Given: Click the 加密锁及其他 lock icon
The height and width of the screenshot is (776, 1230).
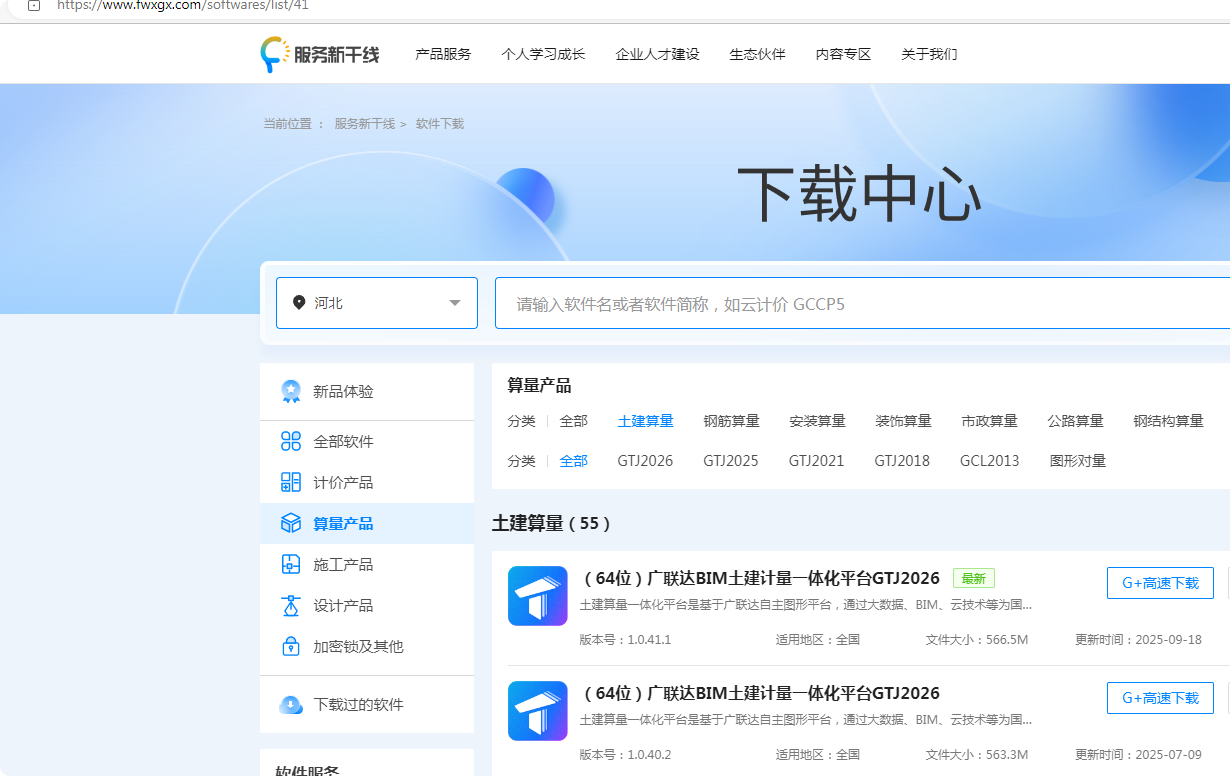Looking at the screenshot, I should [291, 646].
